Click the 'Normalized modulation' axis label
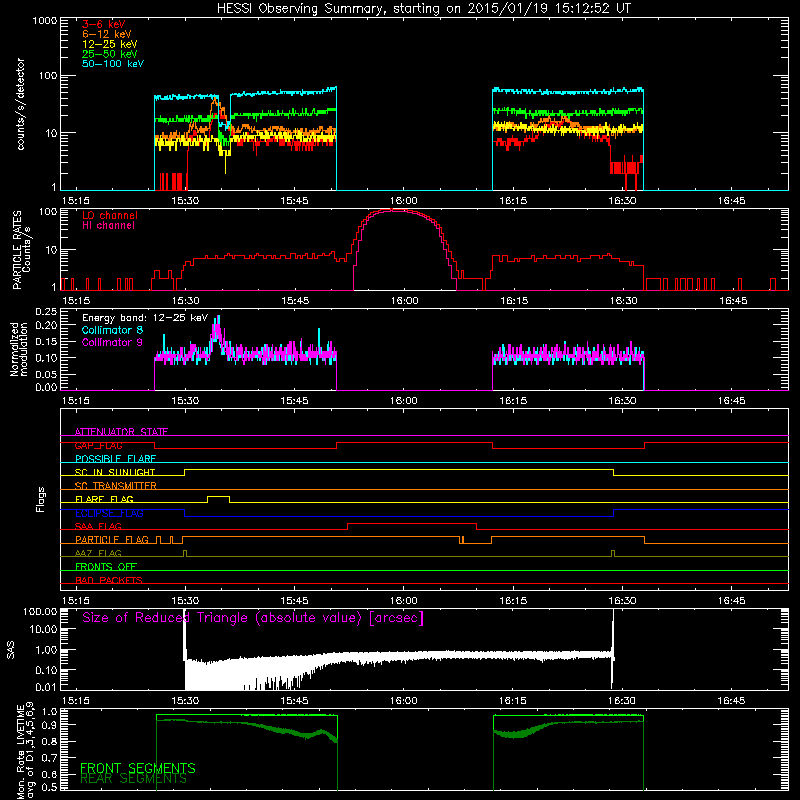The width and height of the screenshot is (800, 800). coord(19,349)
